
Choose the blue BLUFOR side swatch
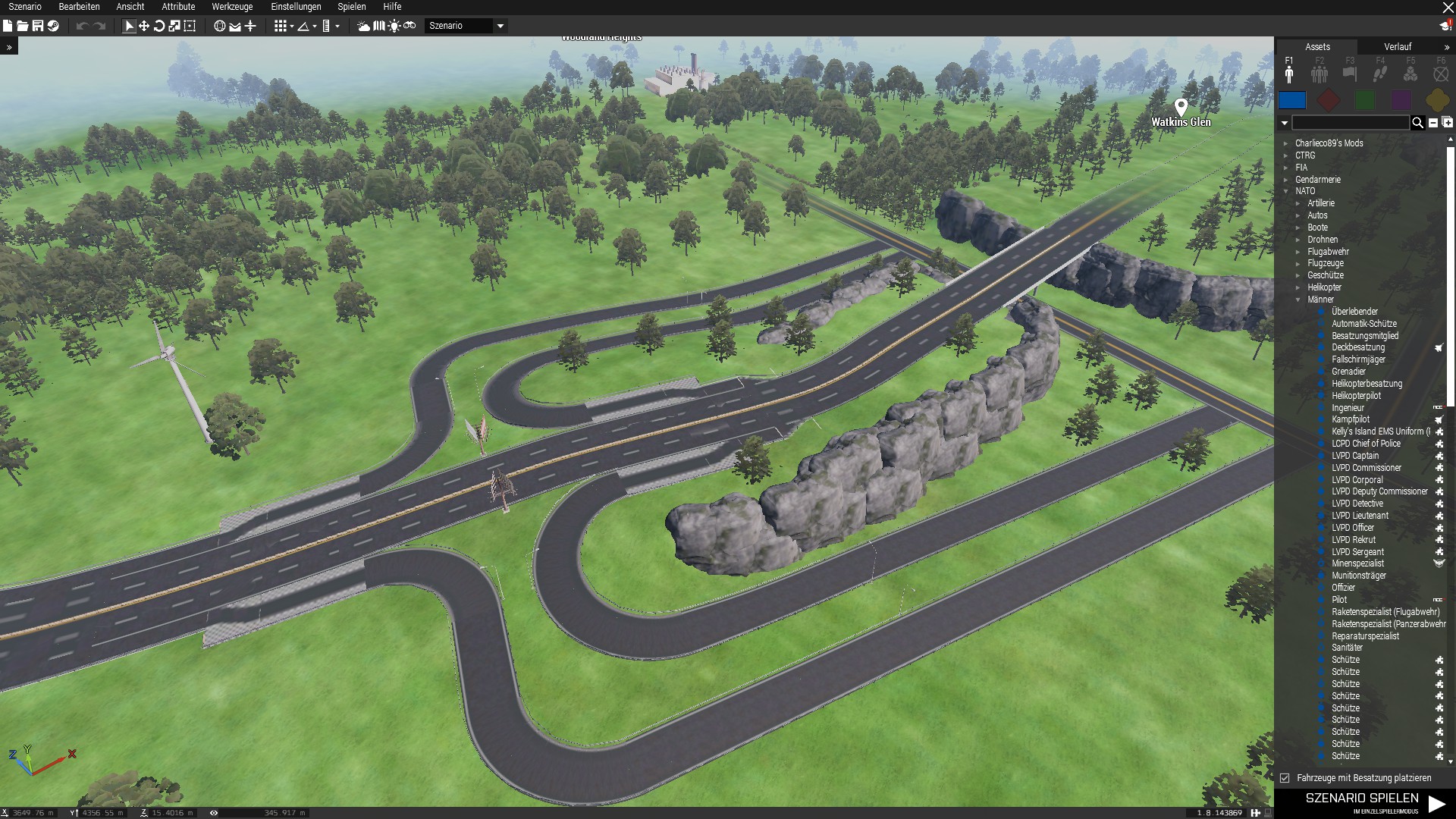[x=1292, y=100]
